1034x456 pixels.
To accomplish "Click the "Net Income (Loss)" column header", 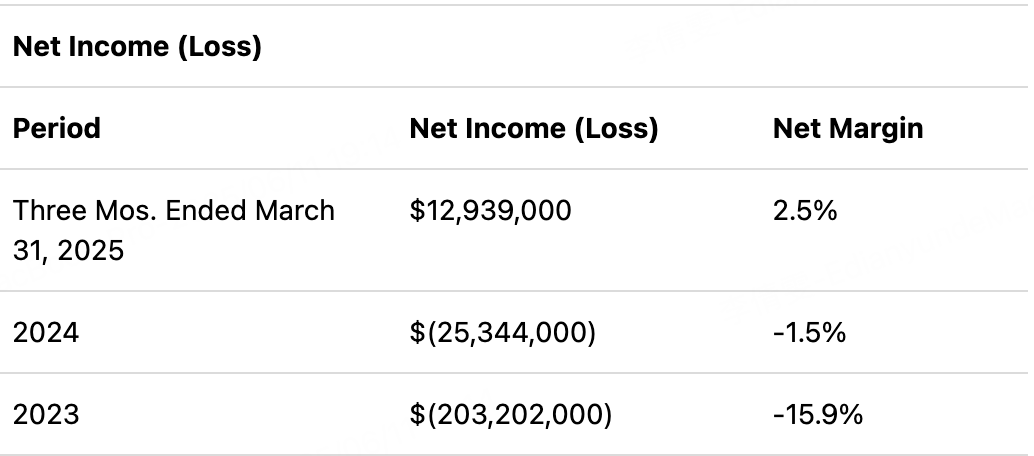I will [x=533, y=129].
